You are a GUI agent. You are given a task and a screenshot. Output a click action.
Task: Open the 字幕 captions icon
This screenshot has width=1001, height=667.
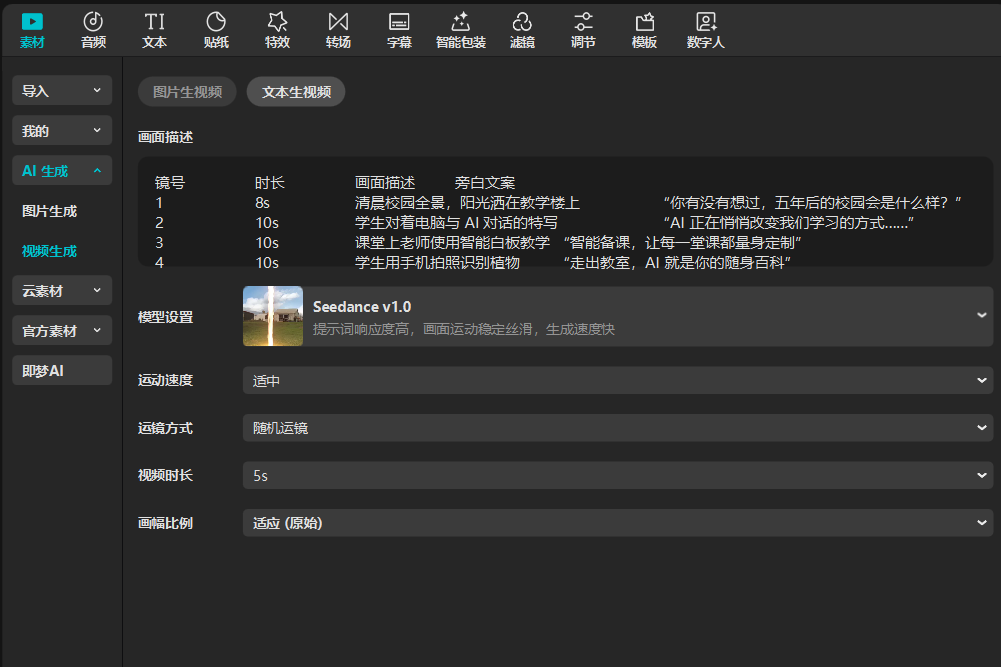pyautogui.click(x=399, y=30)
